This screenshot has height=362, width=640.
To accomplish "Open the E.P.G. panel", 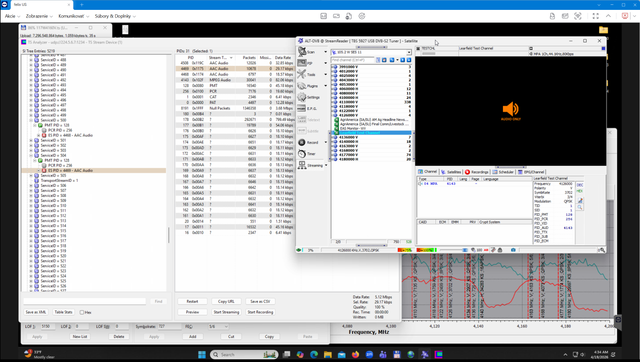I will click(307, 109).
